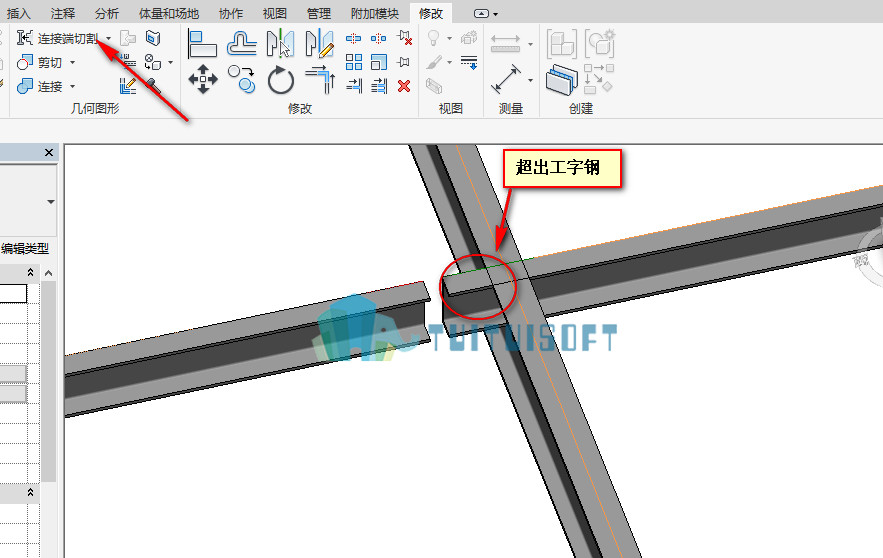Click the Create Similar icon

[x=598, y=79]
